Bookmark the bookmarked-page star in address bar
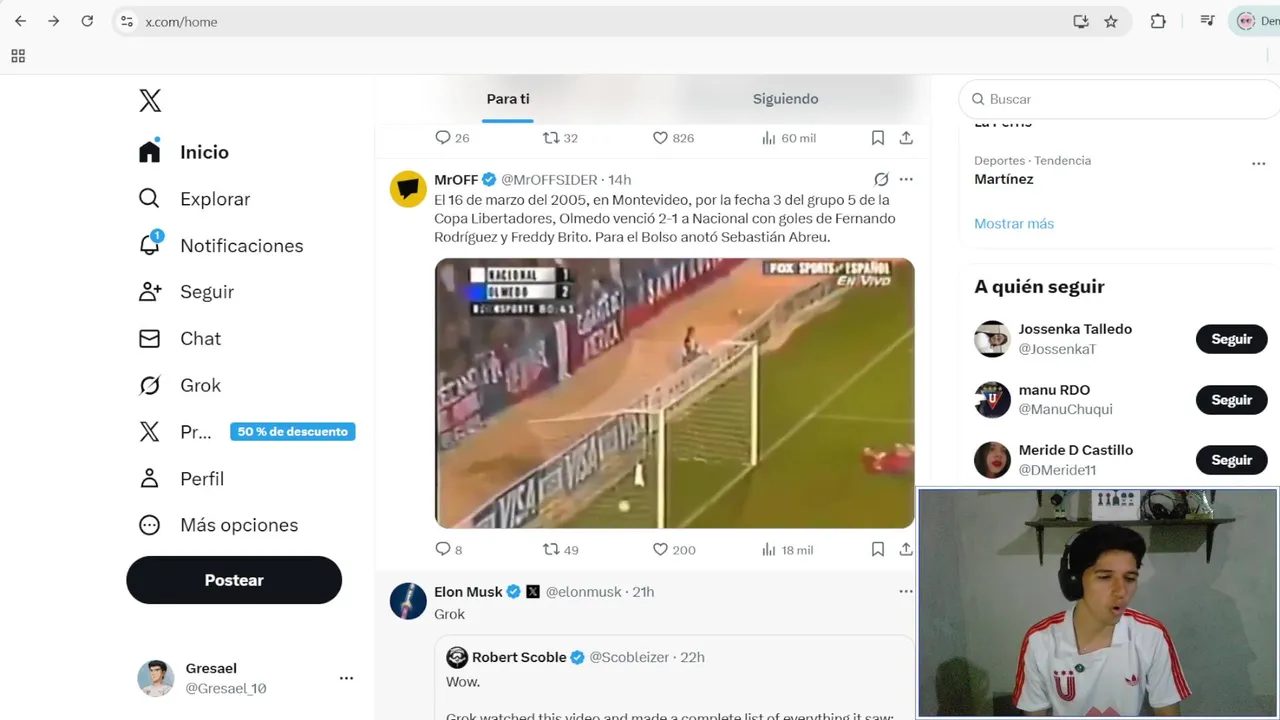1280x720 pixels. coord(1111,21)
